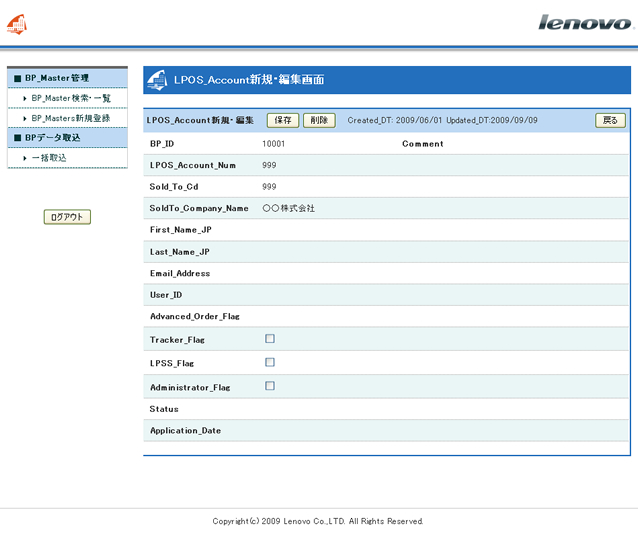Image resolution: width=638 pixels, height=541 pixels.
Task: Click the 戻る back button
Action: coord(610,120)
